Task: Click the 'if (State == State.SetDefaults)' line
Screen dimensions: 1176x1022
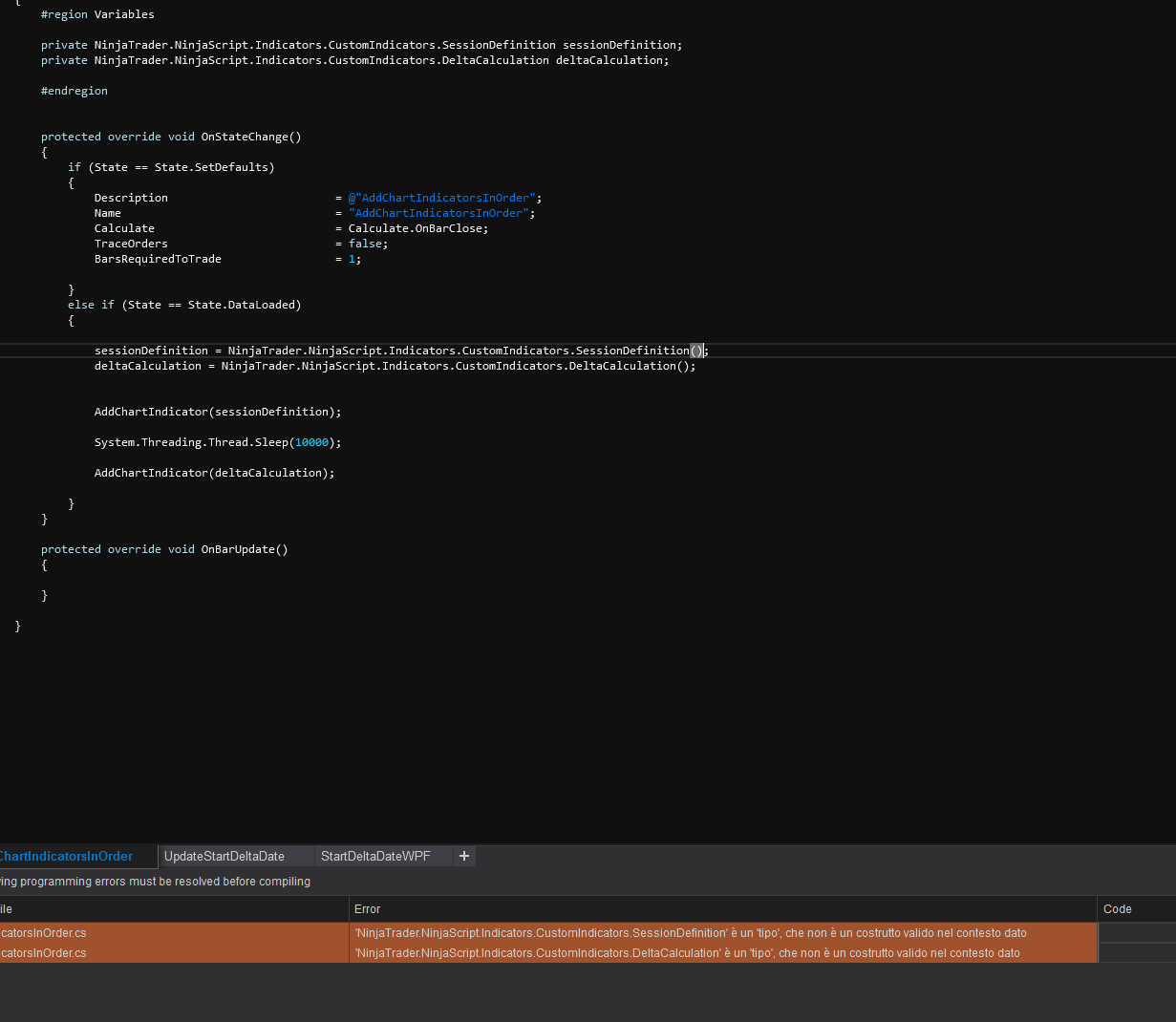Action: pos(171,167)
